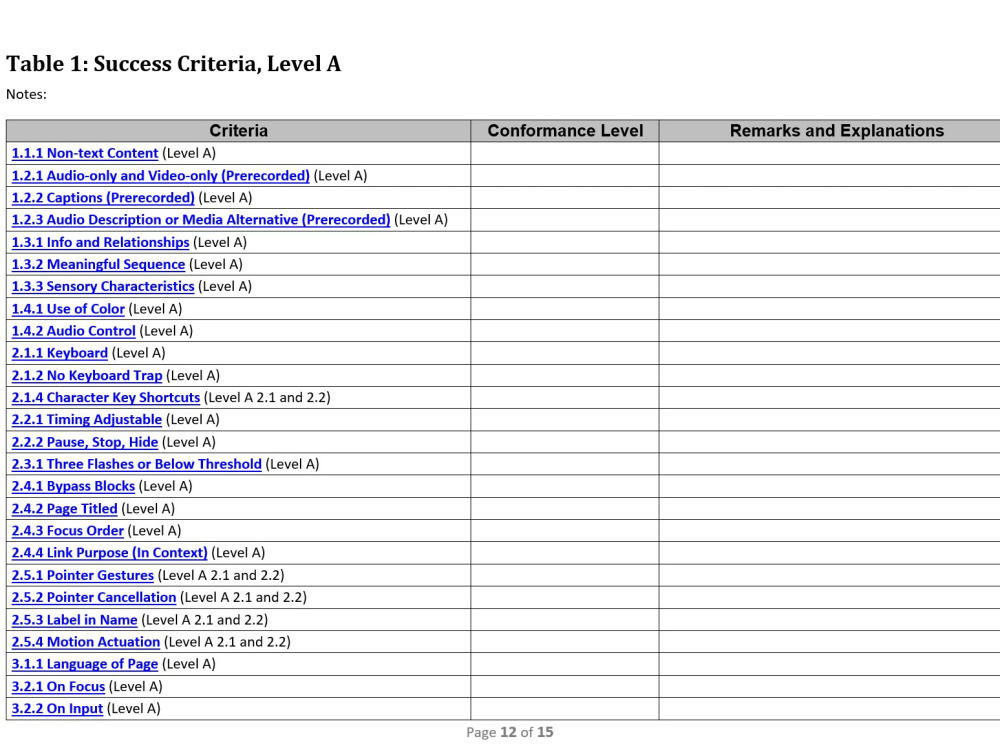
Task: Follow the 1.3.3 Sensory Characteristics link
Action: click(103, 286)
